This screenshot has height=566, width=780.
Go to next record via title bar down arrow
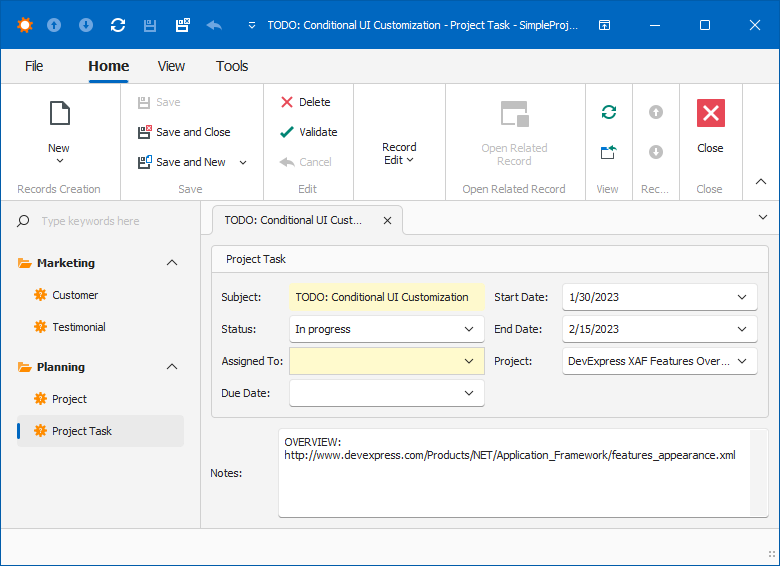point(86,25)
